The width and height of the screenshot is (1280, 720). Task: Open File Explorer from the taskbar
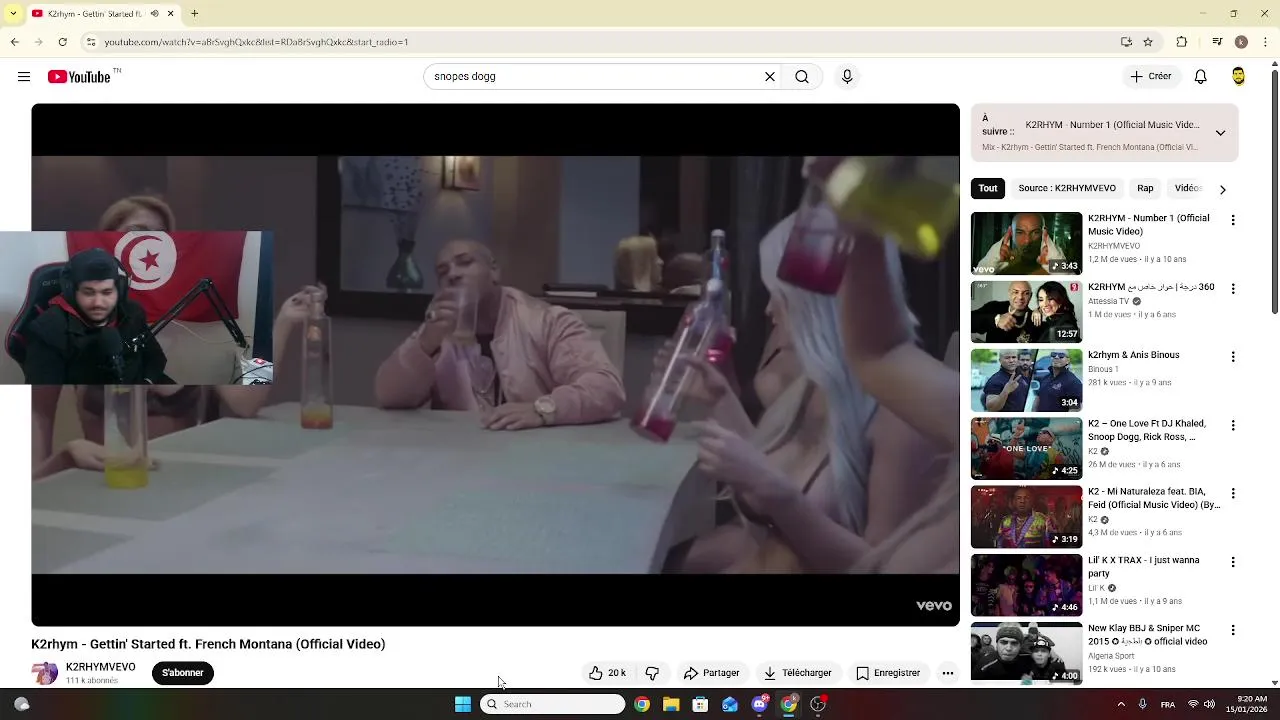[x=671, y=704]
